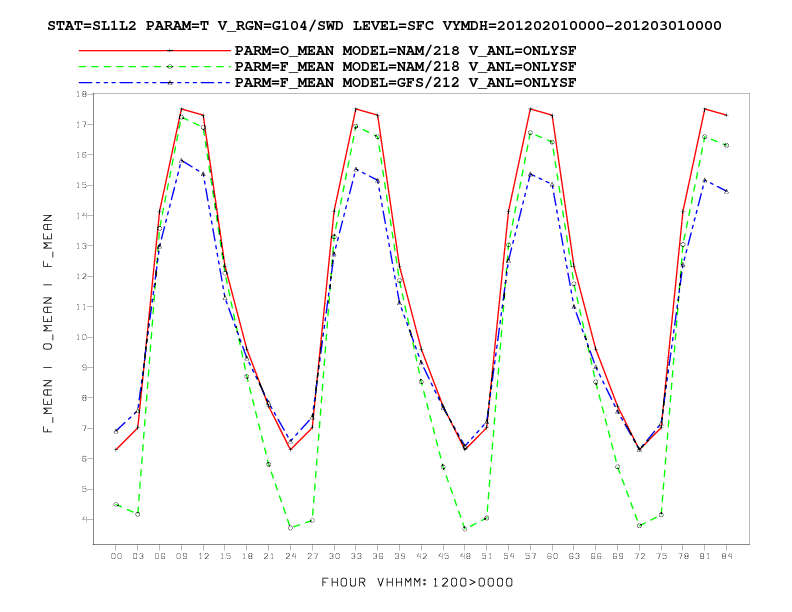The width and height of the screenshot is (792, 612).
Task: Click x-axis tick label 54
Action: [x=509, y=556]
